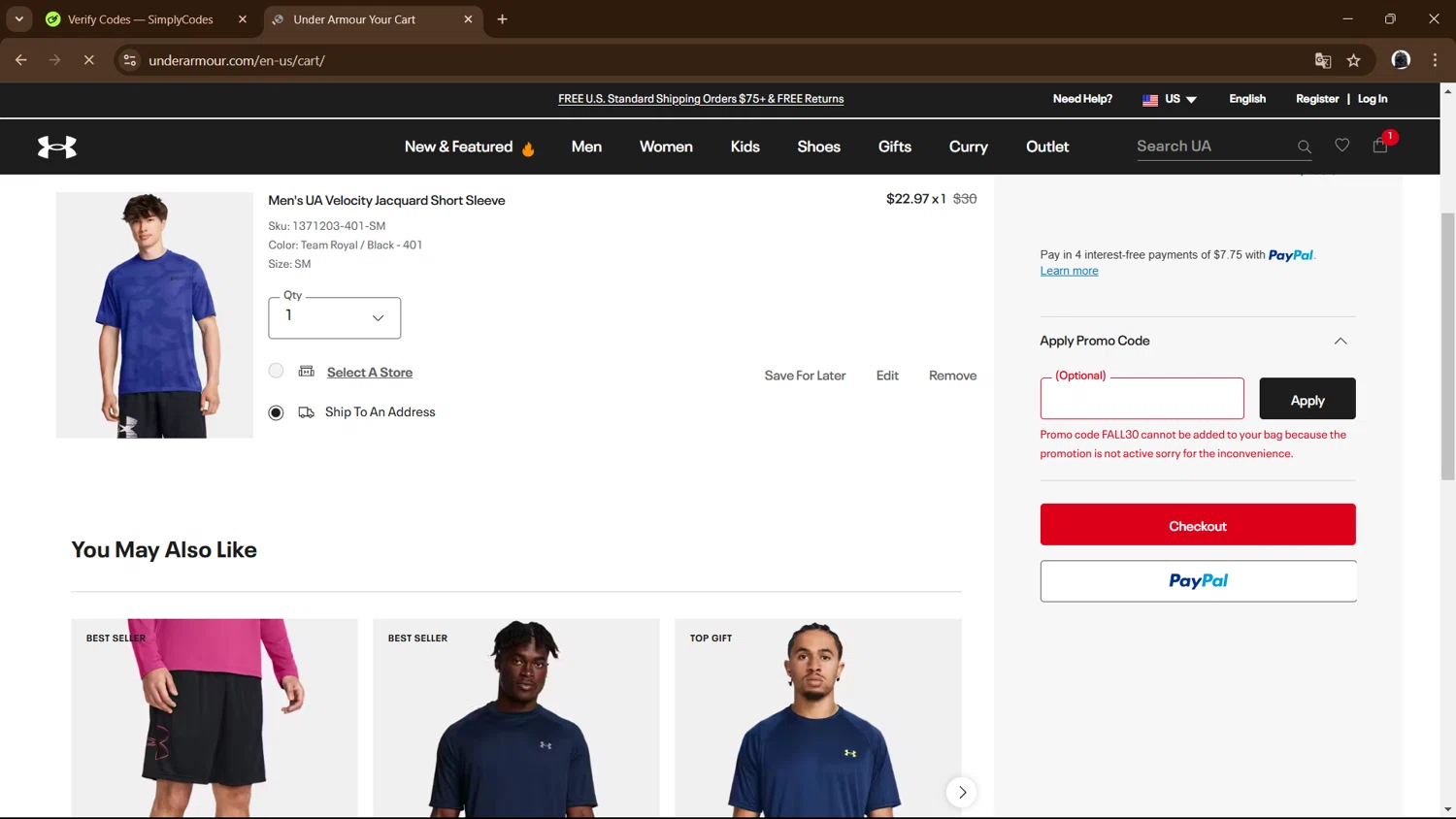Bookmark page with star icon
This screenshot has width=1456, height=819.
tap(1353, 60)
